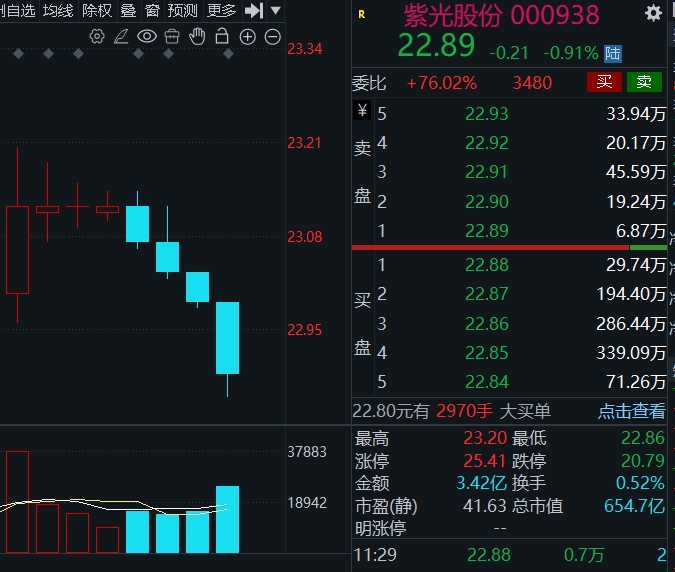Viewport: 675px width, 572px height.
Task: Select the 窗 toolbar item
Action: [x=152, y=10]
